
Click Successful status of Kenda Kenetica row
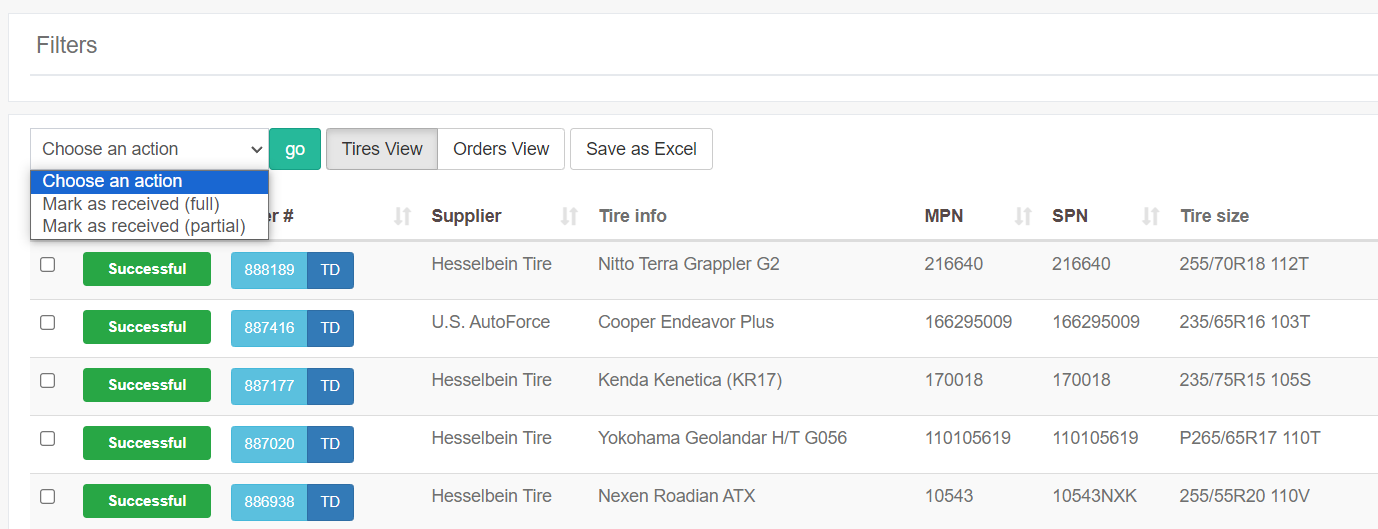[x=147, y=385]
